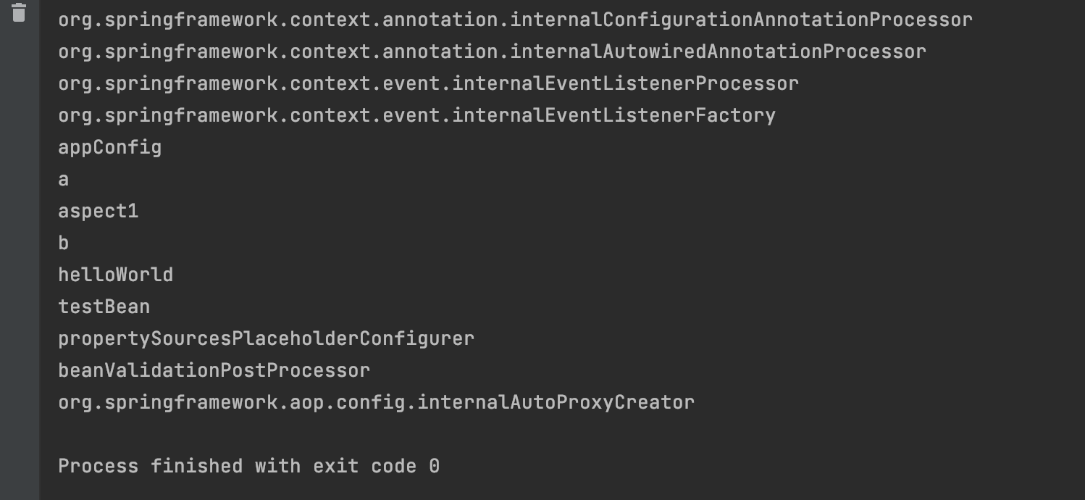Click the single letter 'b' bean line

(x=64, y=243)
